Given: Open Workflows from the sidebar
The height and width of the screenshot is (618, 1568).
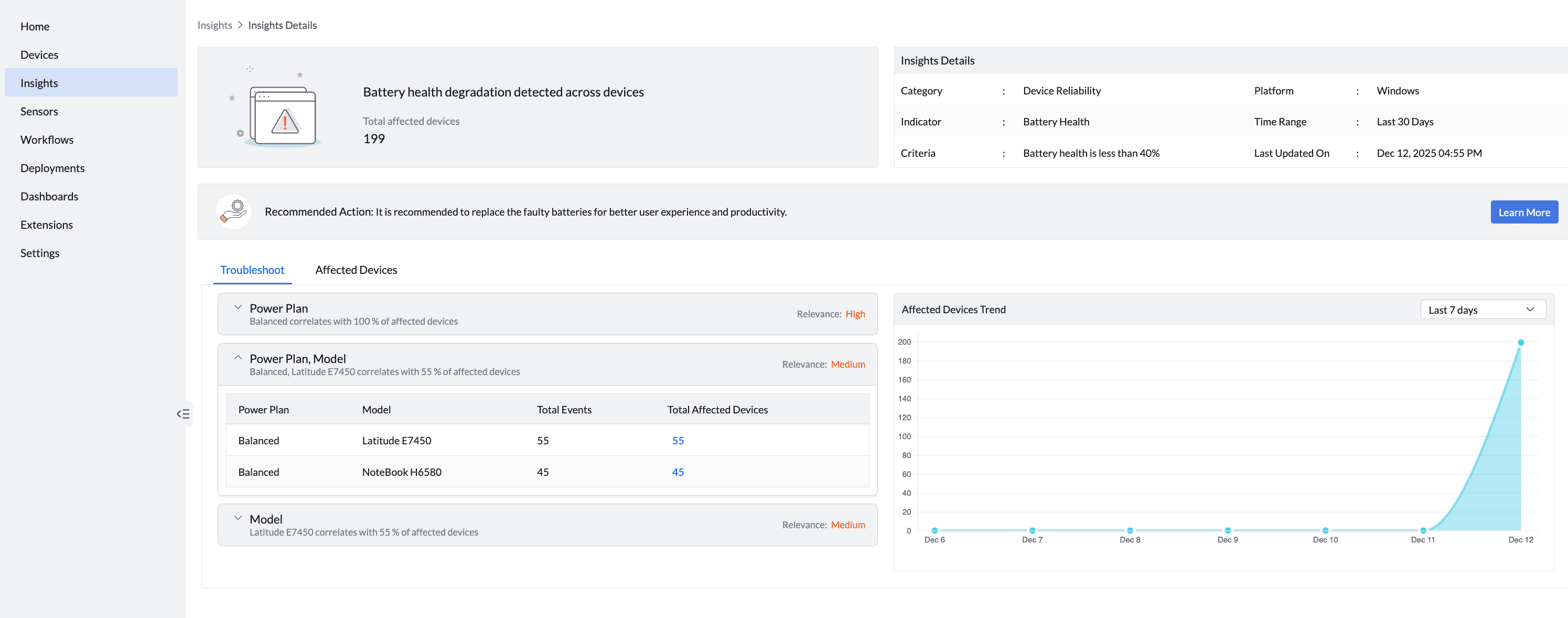Looking at the screenshot, I should point(47,140).
